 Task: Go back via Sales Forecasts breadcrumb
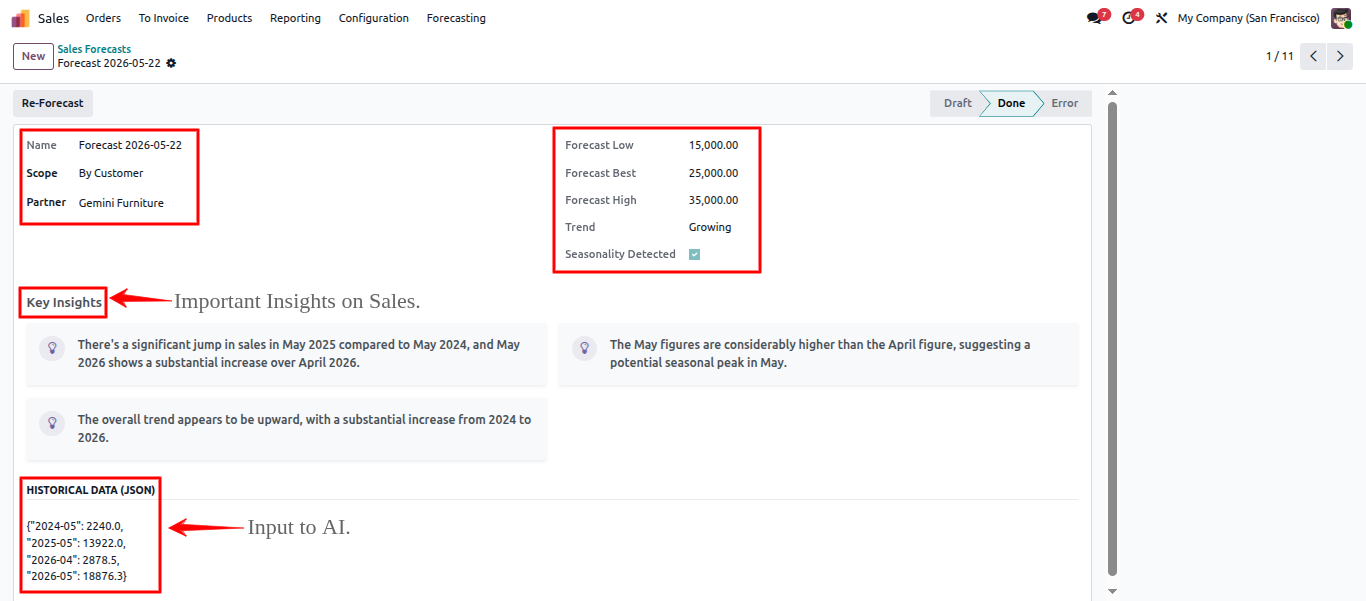click(x=94, y=49)
